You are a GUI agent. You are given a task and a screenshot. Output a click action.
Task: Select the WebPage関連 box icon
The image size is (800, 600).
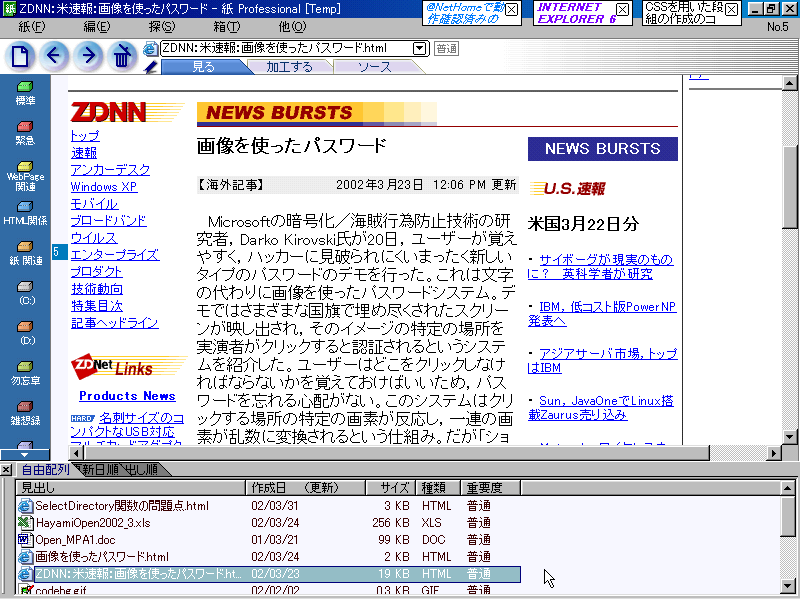[x=25, y=168]
